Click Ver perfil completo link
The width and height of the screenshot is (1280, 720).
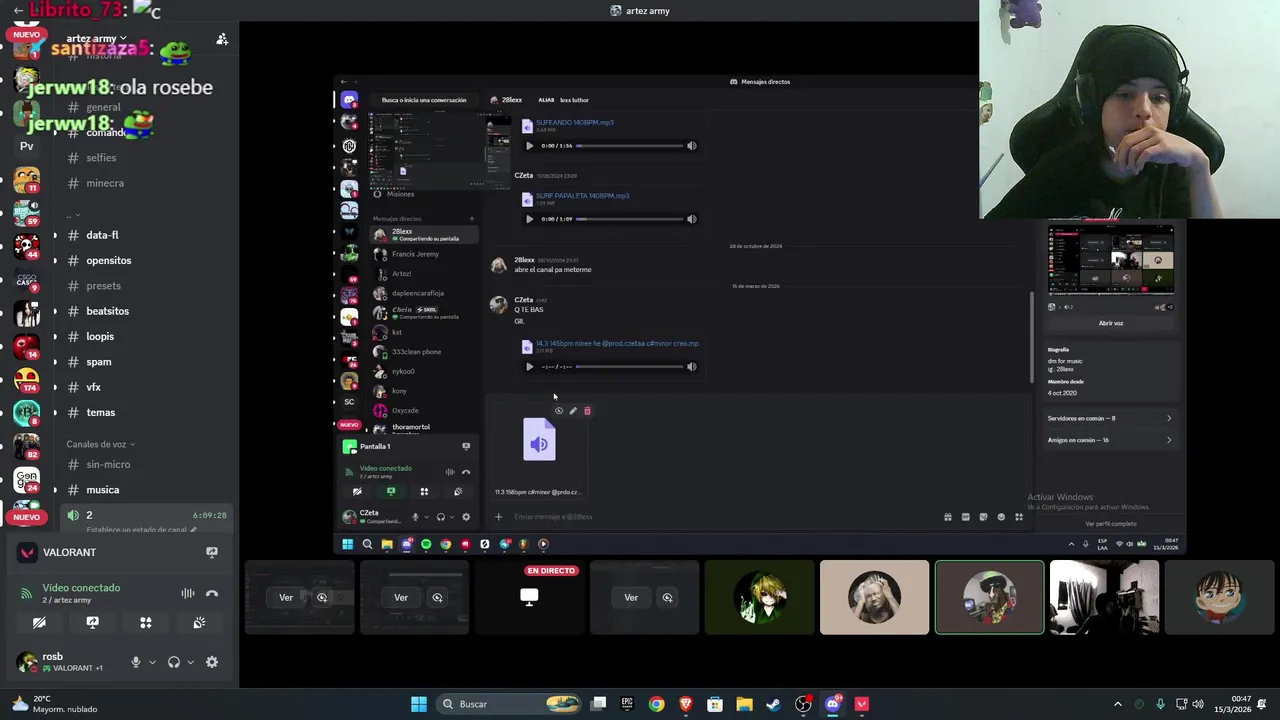click(x=1110, y=524)
